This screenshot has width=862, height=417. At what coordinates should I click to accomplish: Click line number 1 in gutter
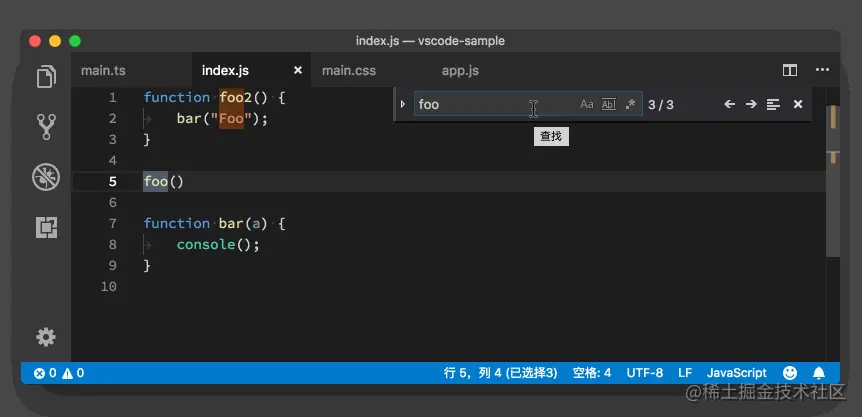click(x=113, y=98)
